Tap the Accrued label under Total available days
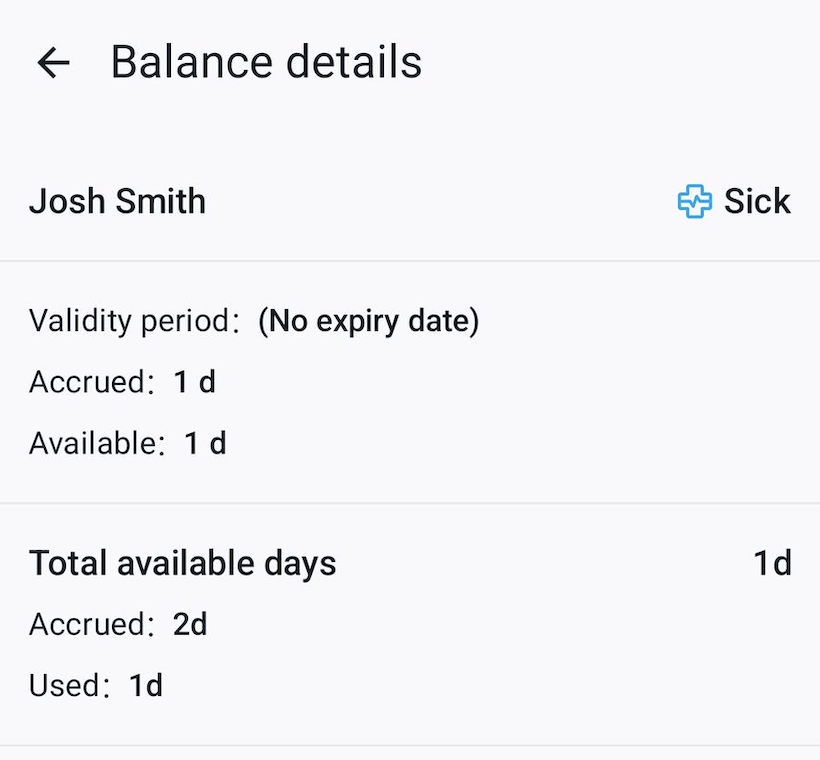This screenshot has height=760, width=820. coord(86,625)
